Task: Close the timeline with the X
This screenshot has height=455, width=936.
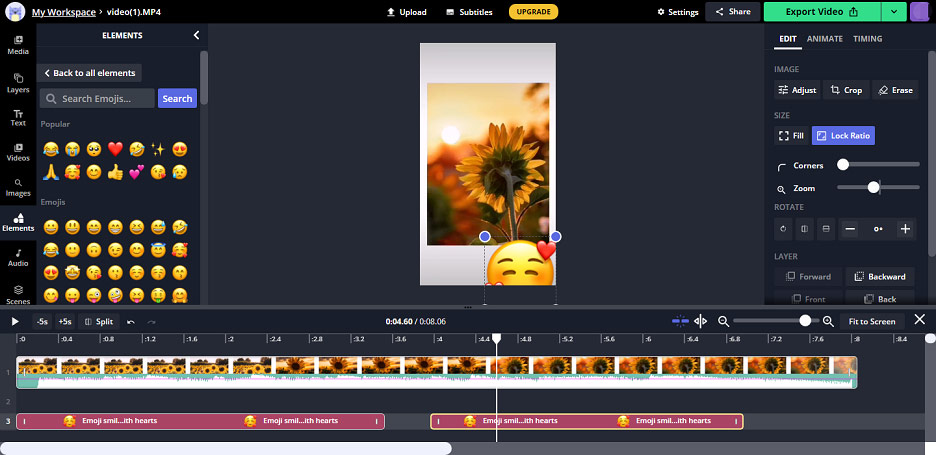Action: pyautogui.click(x=920, y=319)
